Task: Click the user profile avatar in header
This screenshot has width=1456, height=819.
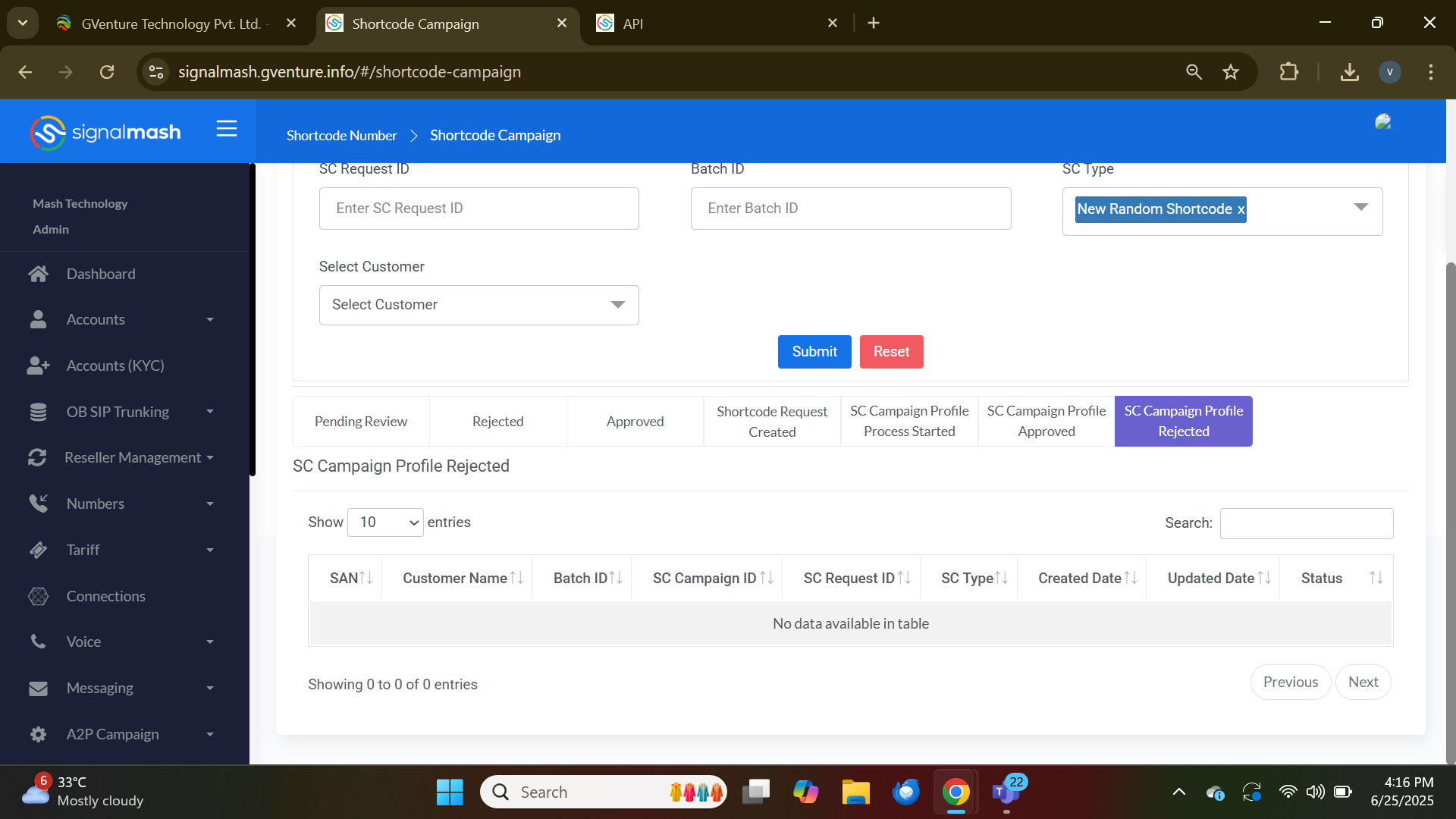Action: click(1383, 122)
